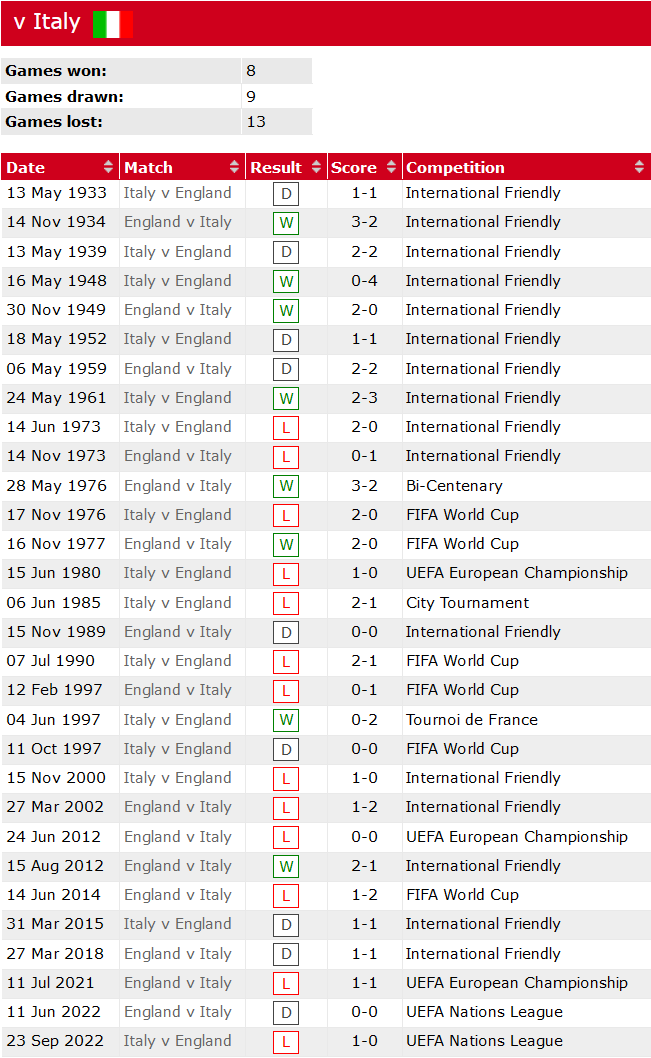Click the Italy v England match on 16 May 1948
This screenshot has height=1058, width=651.
click(177, 281)
